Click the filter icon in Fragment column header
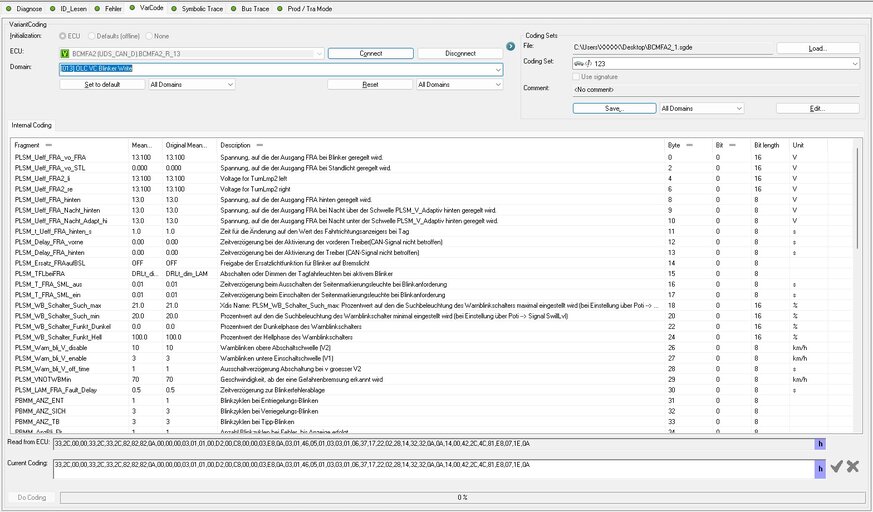Viewport: 873px width, 512px height. (x=48, y=145)
